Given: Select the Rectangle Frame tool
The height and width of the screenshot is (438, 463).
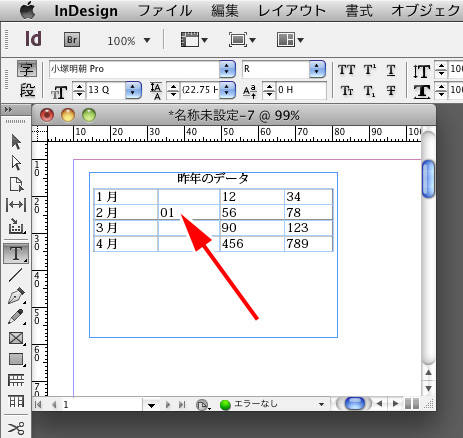Looking at the screenshot, I should click(16, 338).
